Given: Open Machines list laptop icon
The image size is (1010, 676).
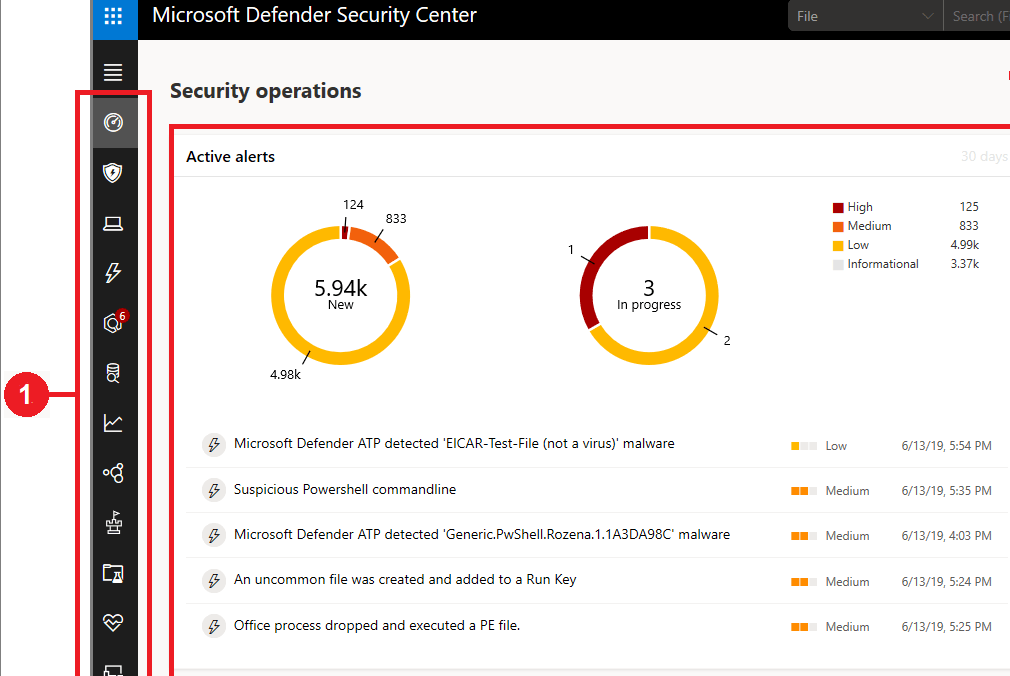Looking at the screenshot, I should click(x=113, y=224).
